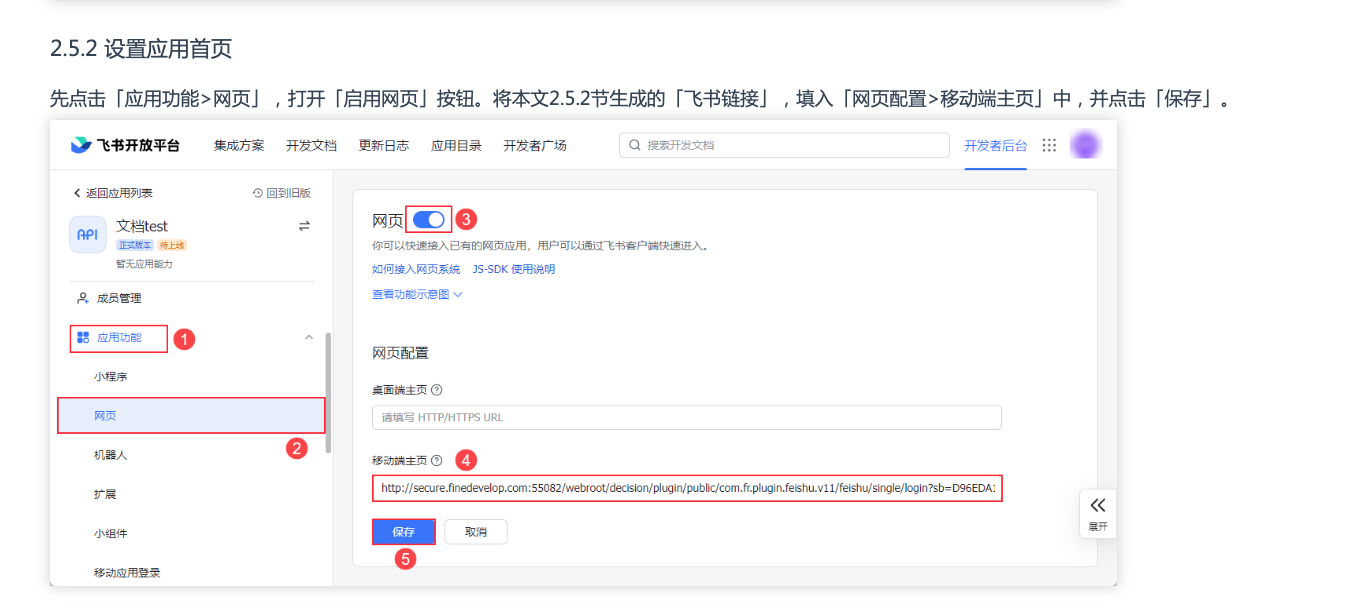Click the 应用功能 grid icon
1364x616 pixels.
[x=83, y=338]
